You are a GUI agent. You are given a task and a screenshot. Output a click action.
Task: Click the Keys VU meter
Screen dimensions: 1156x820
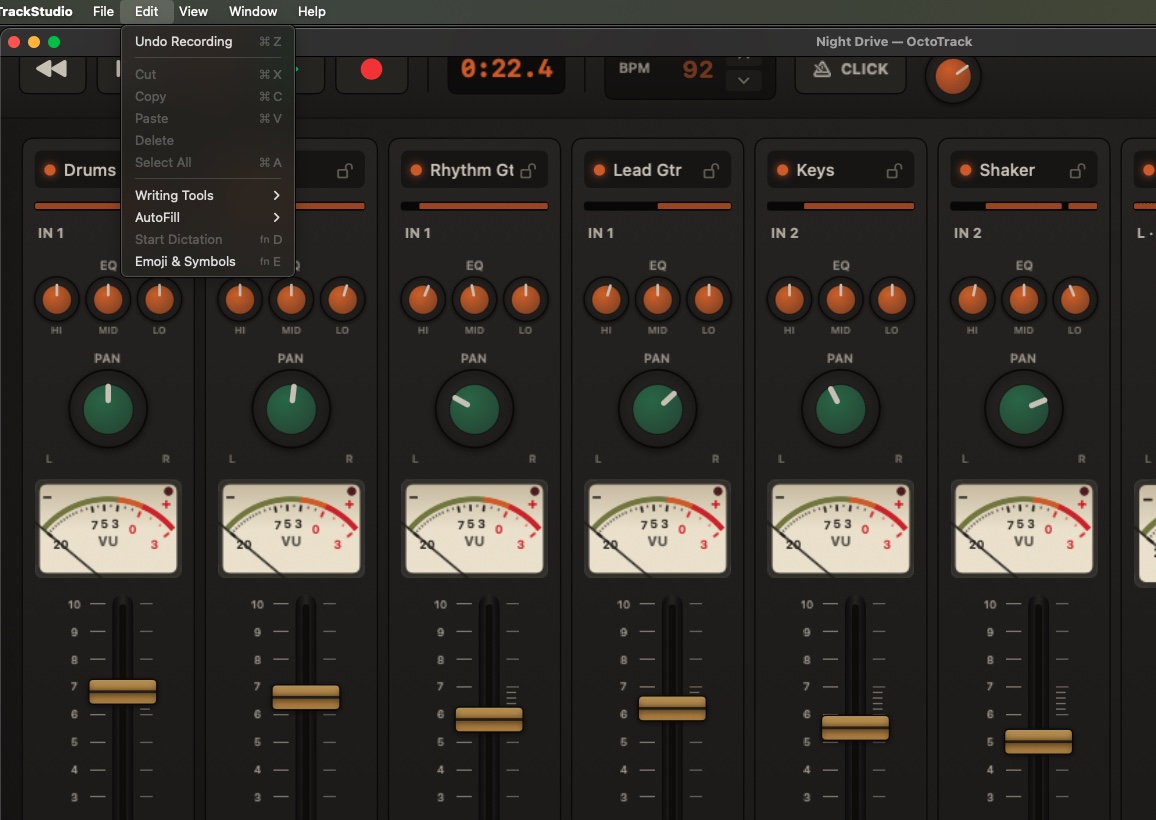click(x=840, y=528)
